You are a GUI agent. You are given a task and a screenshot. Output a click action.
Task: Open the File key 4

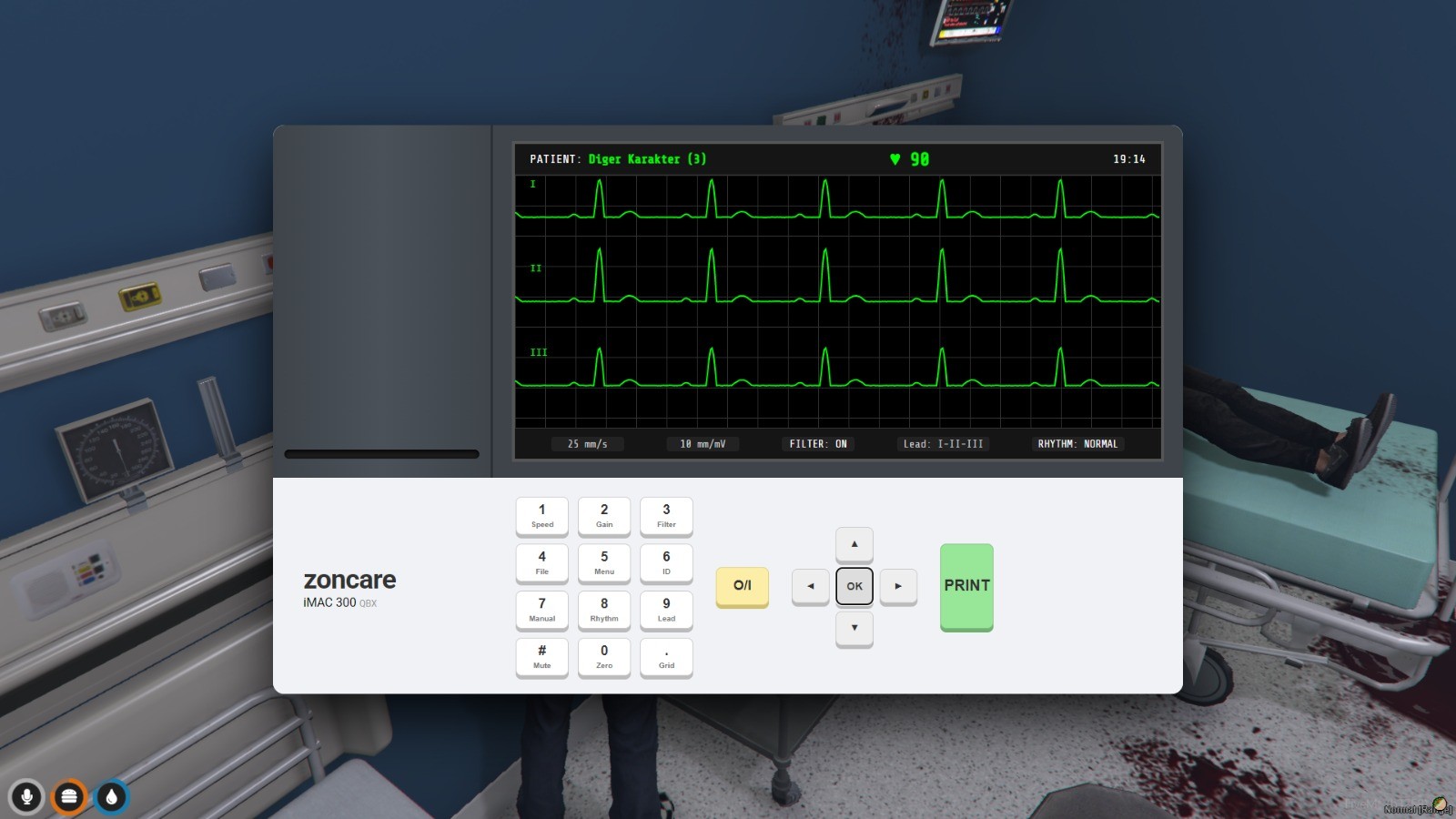click(541, 562)
